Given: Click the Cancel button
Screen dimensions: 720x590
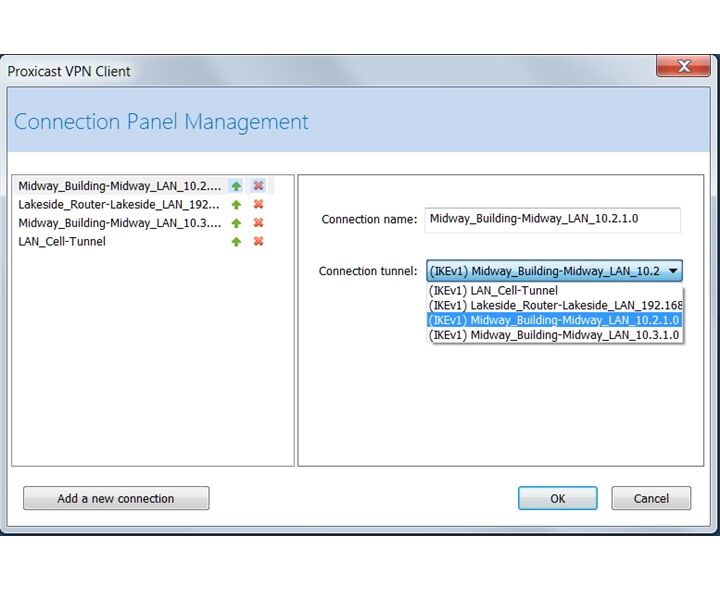Looking at the screenshot, I should (651, 498).
